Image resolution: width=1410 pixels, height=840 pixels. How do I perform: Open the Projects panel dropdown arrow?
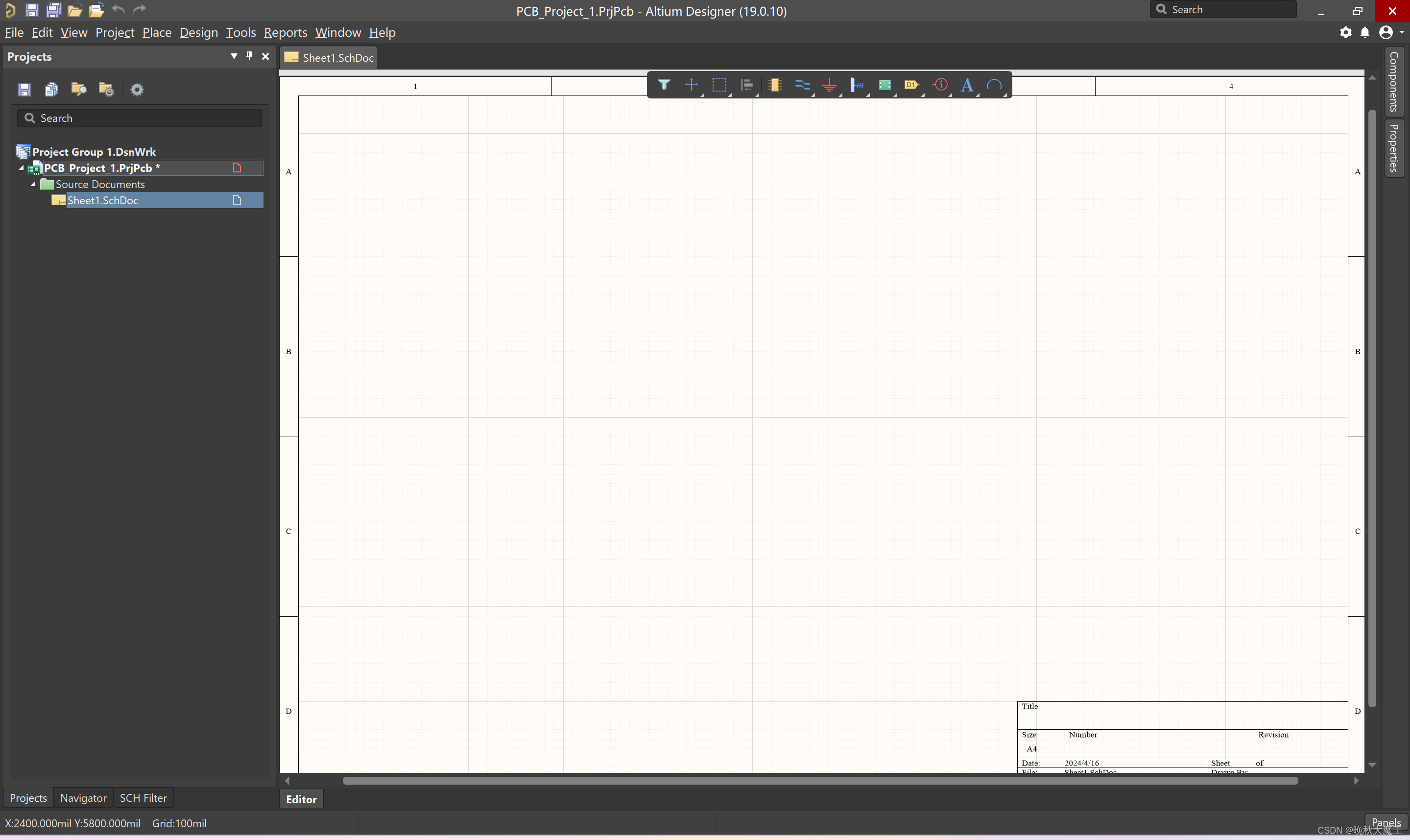[234, 55]
